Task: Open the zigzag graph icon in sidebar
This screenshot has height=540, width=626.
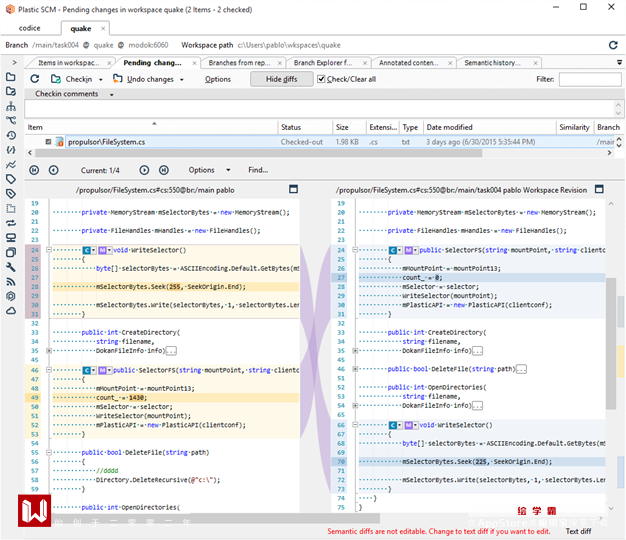Action: [x=11, y=164]
